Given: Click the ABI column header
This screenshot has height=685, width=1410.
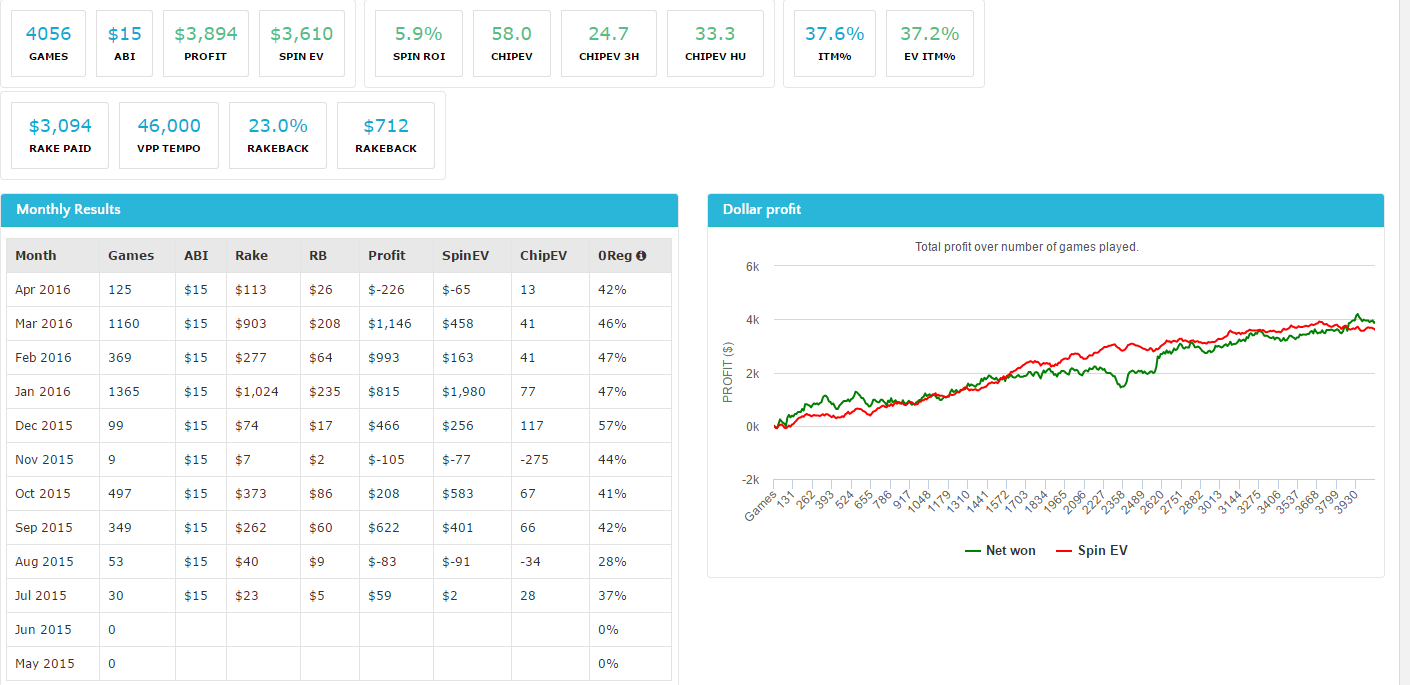Looking at the screenshot, I should click(x=201, y=256).
